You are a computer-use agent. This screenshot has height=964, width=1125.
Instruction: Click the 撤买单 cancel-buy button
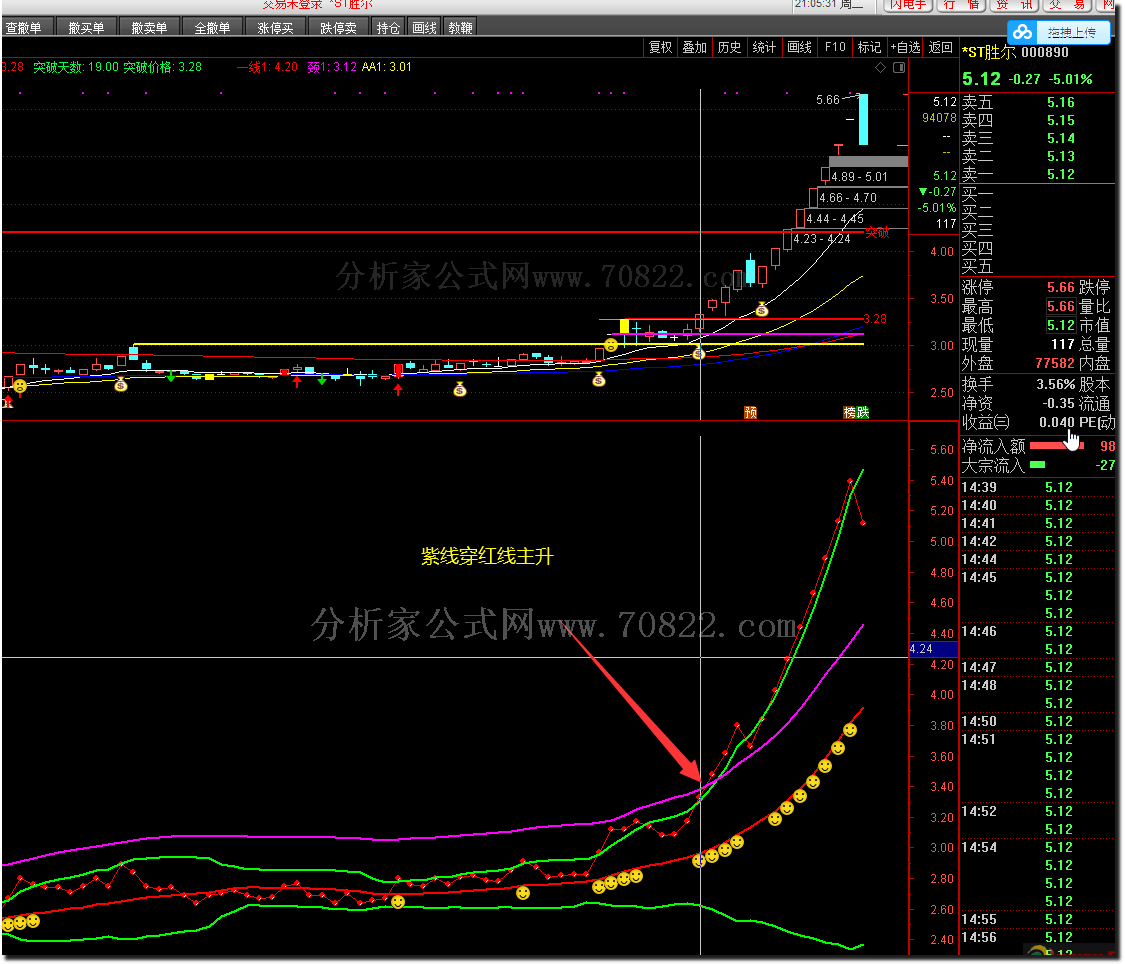pos(86,28)
